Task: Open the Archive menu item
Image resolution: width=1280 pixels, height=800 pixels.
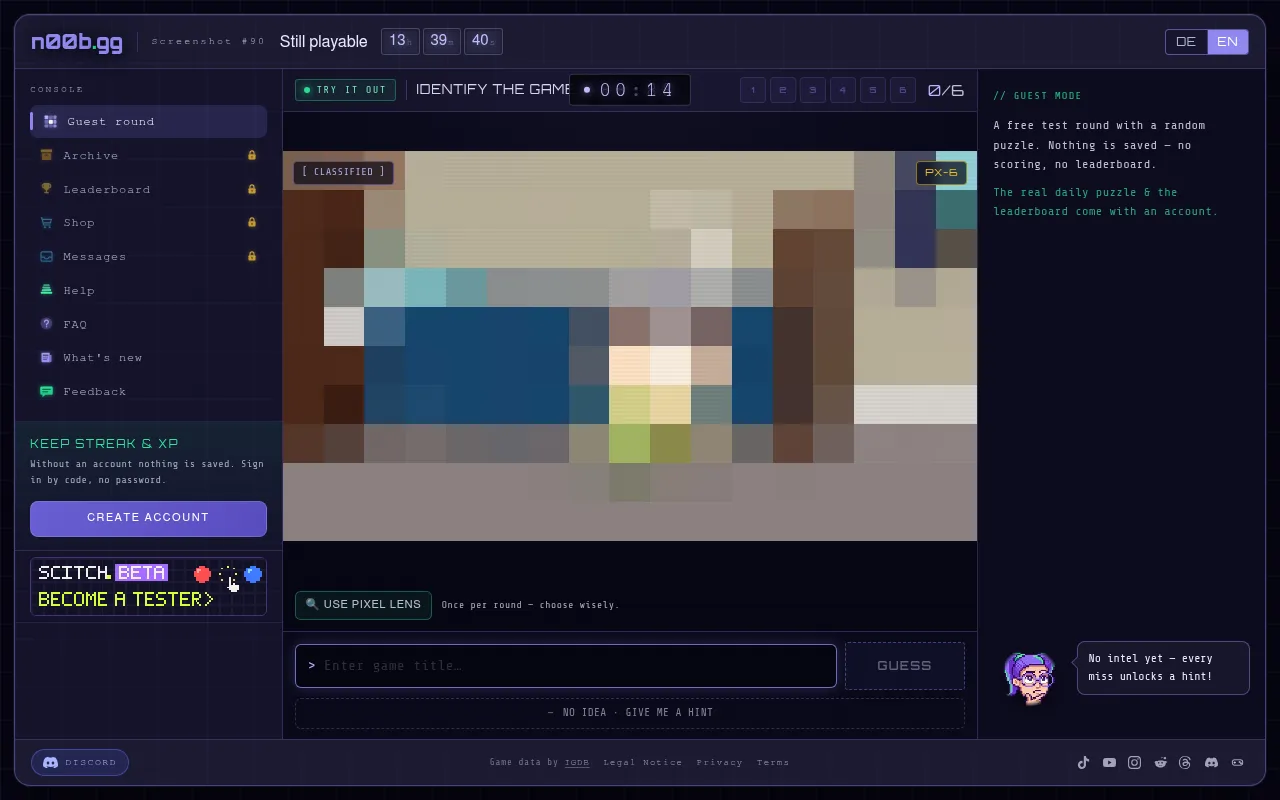Action: pyautogui.click(x=148, y=155)
